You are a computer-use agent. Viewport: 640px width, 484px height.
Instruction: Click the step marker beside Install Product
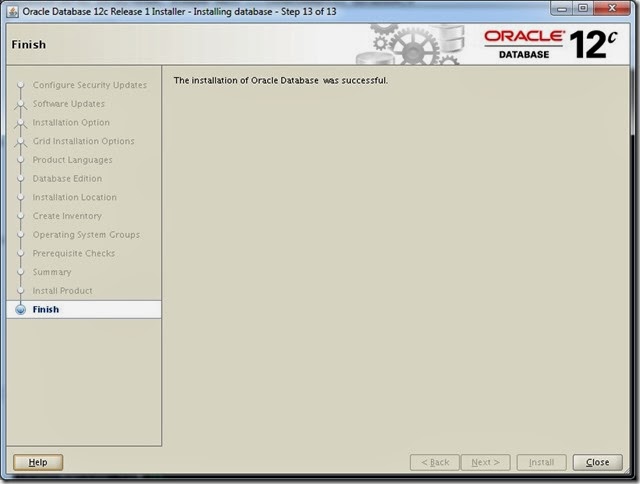coord(20,291)
